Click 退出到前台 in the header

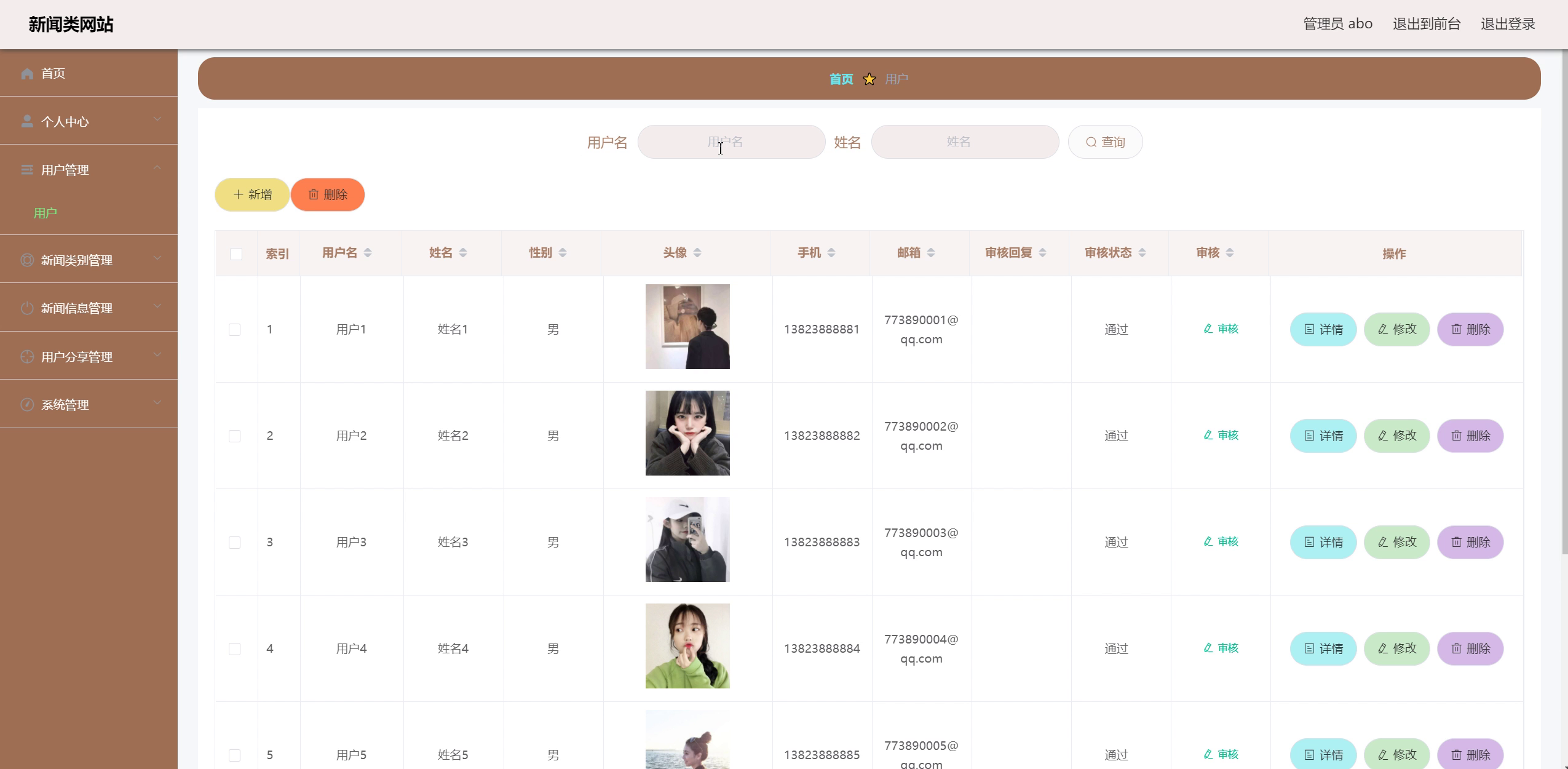pyautogui.click(x=1427, y=24)
